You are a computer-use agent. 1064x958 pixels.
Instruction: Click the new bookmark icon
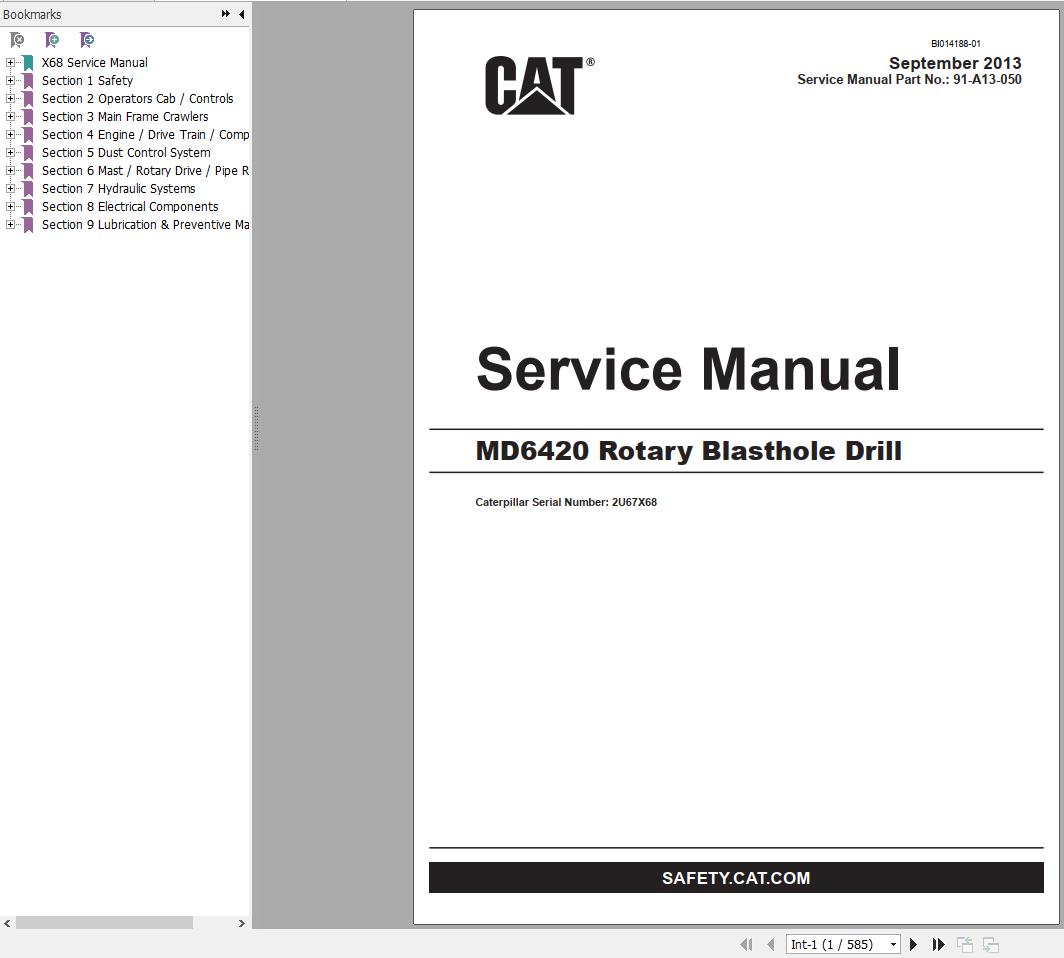coord(51,40)
